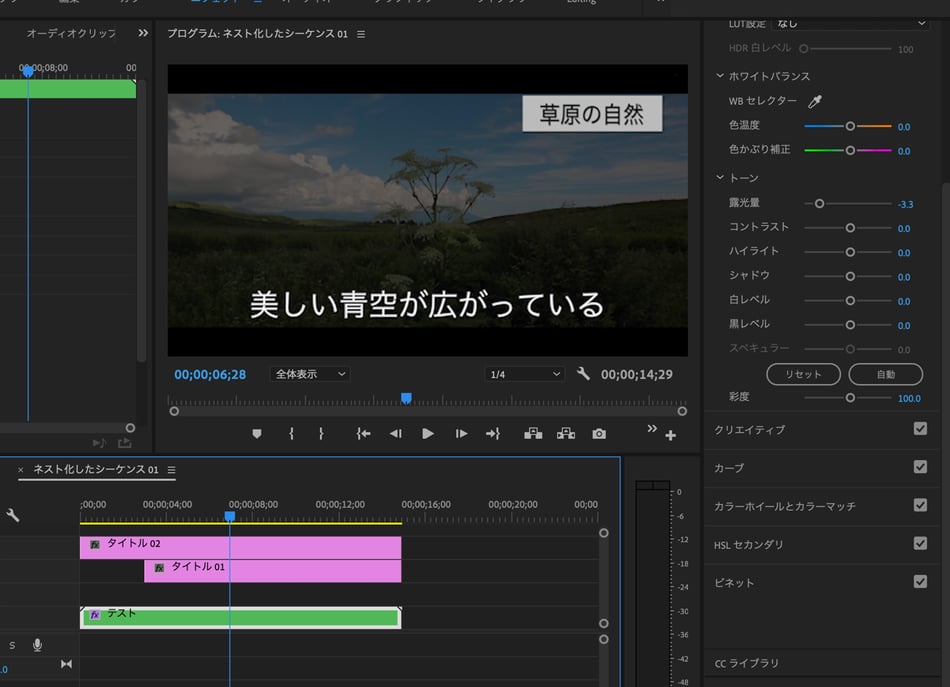Open the button editor plus icon

click(670, 435)
